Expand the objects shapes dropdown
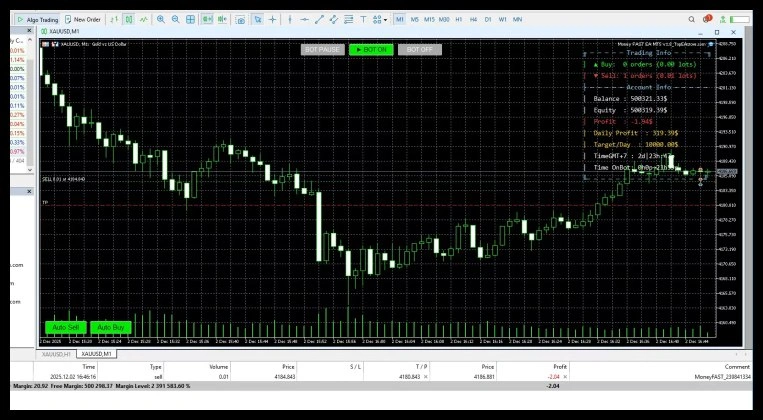 coord(380,19)
